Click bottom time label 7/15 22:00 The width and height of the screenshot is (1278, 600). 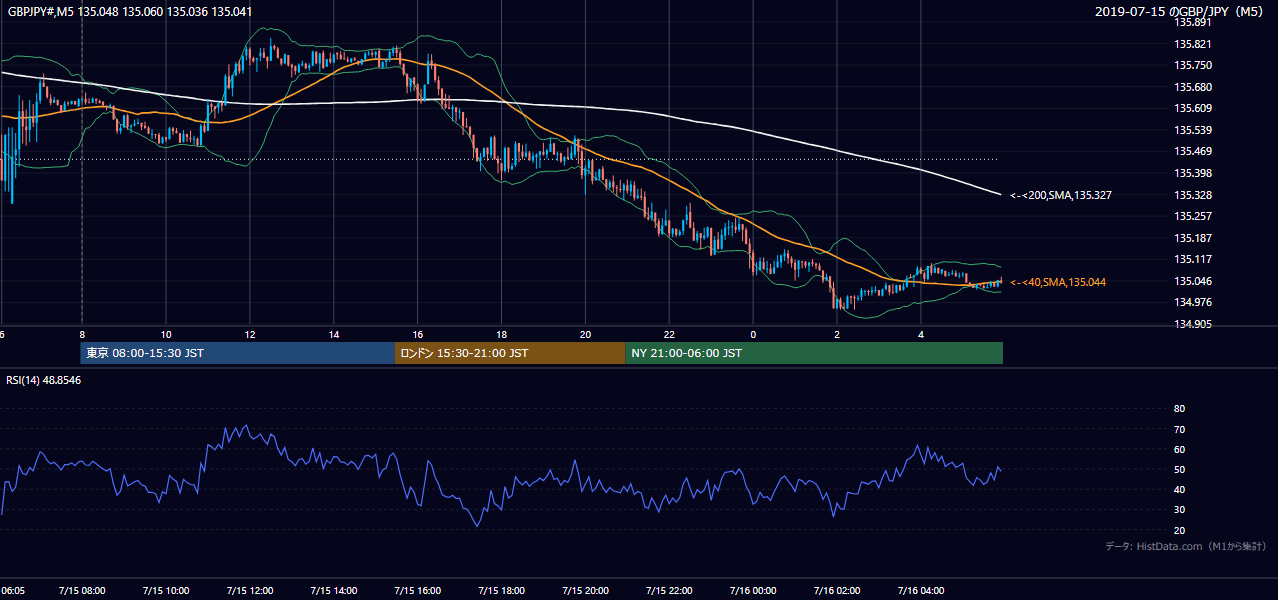click(670, 590)
